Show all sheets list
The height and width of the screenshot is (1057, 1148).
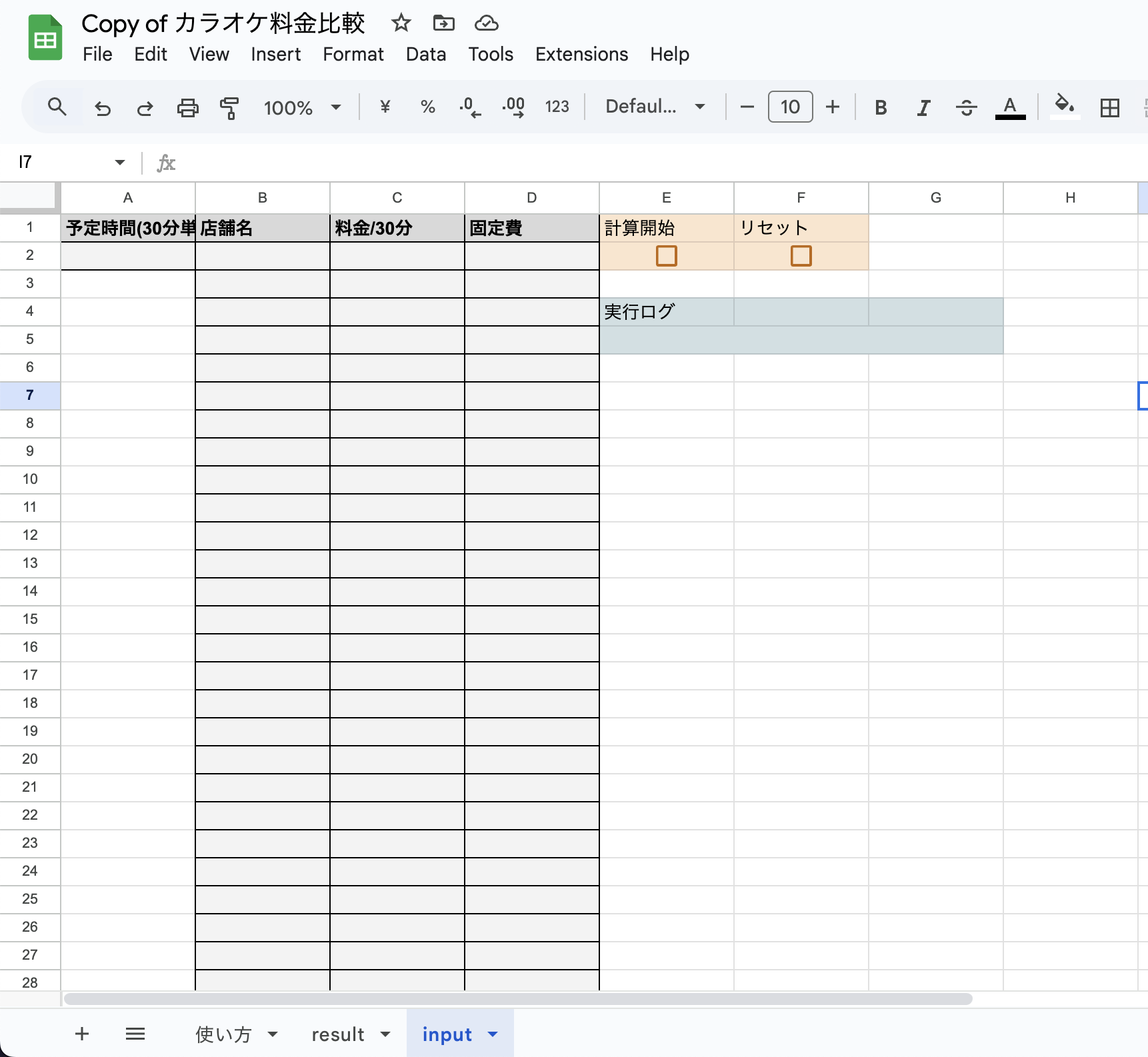tap(135, 1034)
